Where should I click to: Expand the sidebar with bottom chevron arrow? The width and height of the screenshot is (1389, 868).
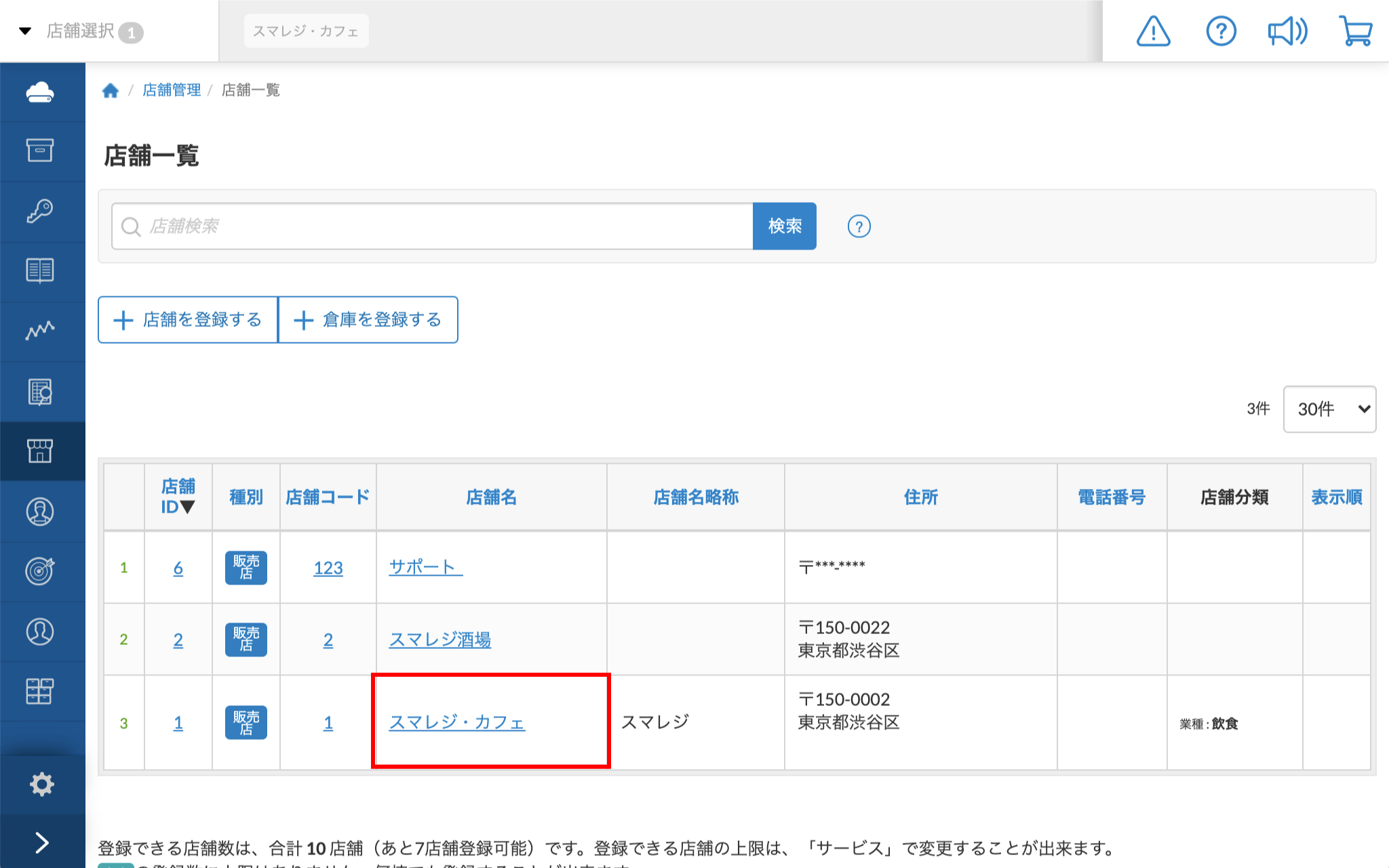click(41, 842)
